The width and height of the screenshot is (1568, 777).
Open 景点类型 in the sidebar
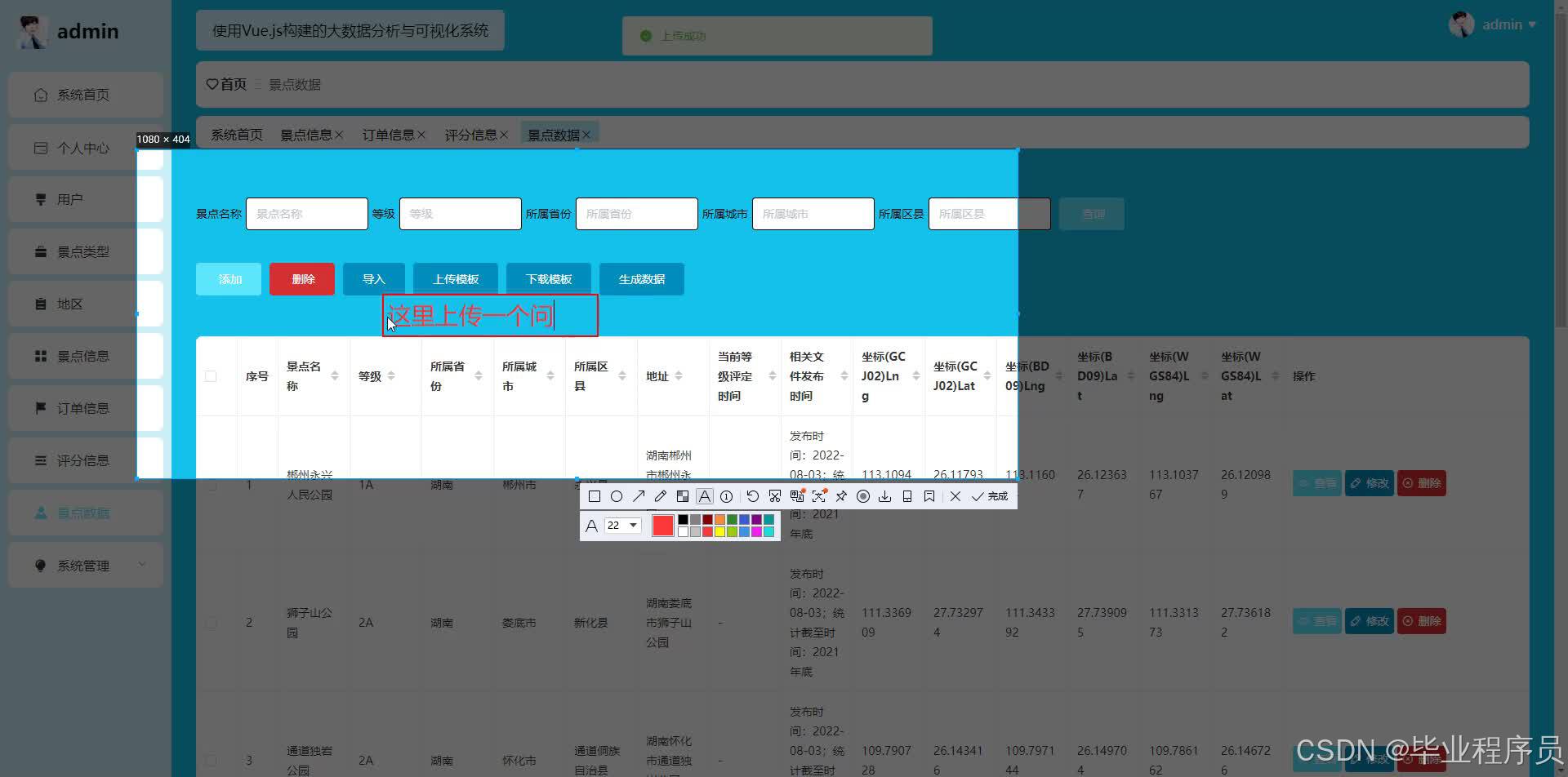click(86, 251)
